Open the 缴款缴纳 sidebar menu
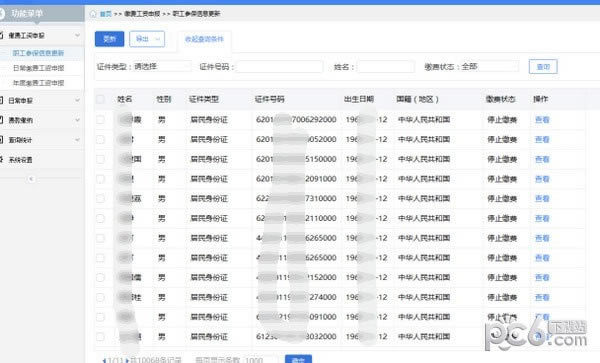This screenshot has height=363, width=600. 21,120
